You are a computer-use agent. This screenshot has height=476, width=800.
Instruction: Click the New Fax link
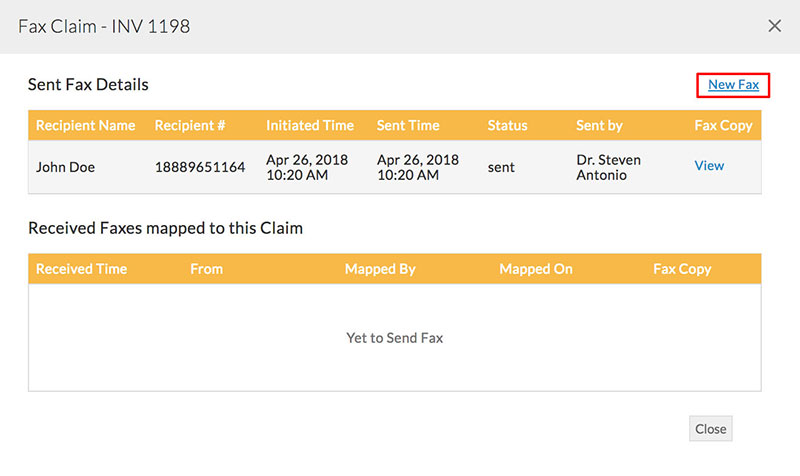click(x=733, y=85)
